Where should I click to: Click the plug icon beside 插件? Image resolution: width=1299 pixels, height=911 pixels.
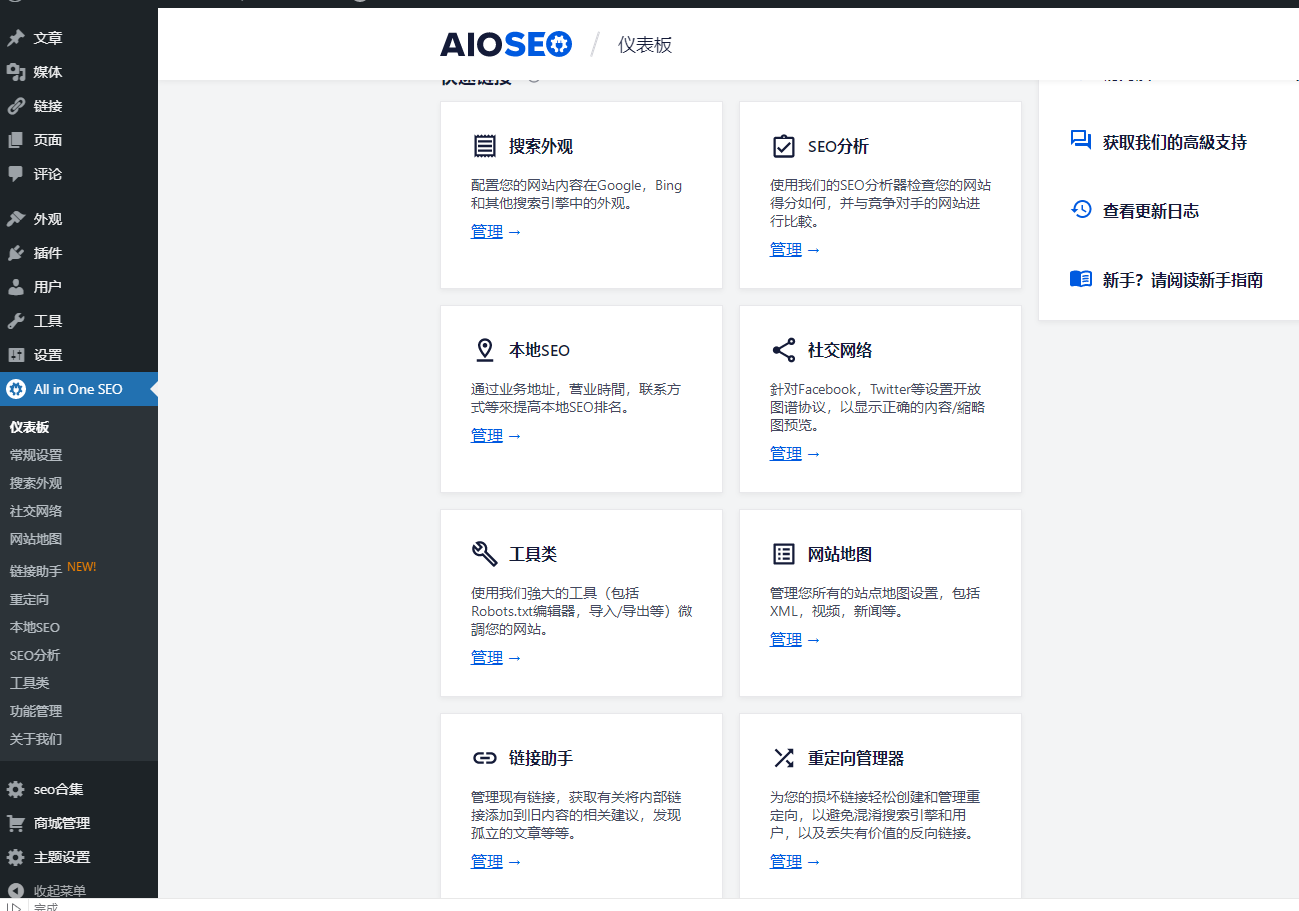pos(16,253)
